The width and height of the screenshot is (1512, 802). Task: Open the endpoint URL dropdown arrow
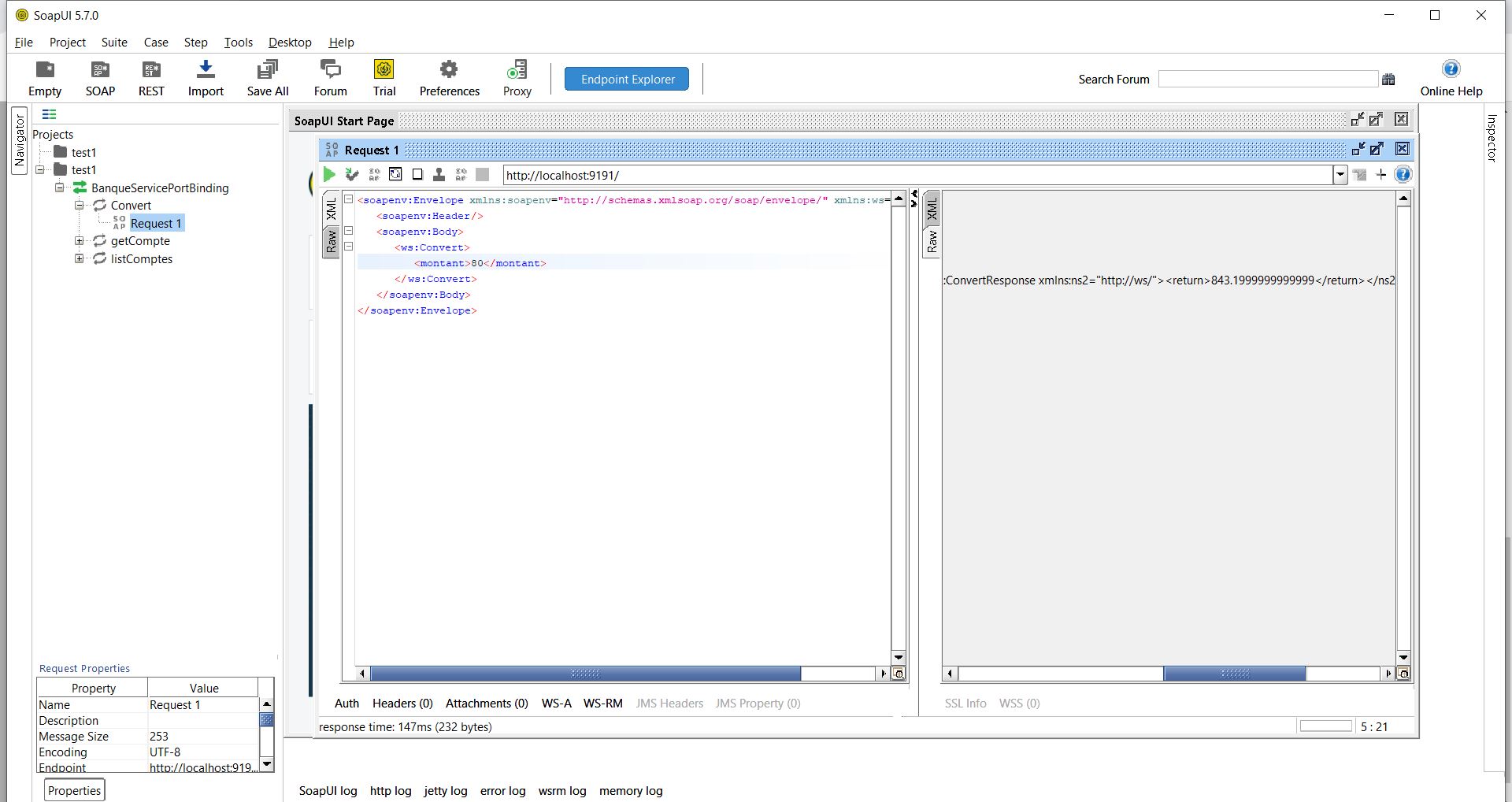coord(1340,174)
